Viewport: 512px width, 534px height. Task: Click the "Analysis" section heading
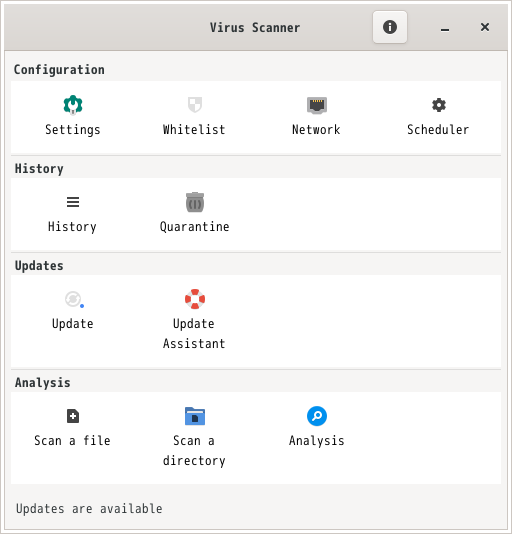43,382
